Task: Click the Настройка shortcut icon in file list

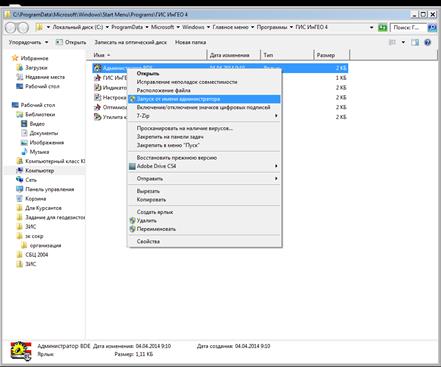Action: [x=97, y=97]
